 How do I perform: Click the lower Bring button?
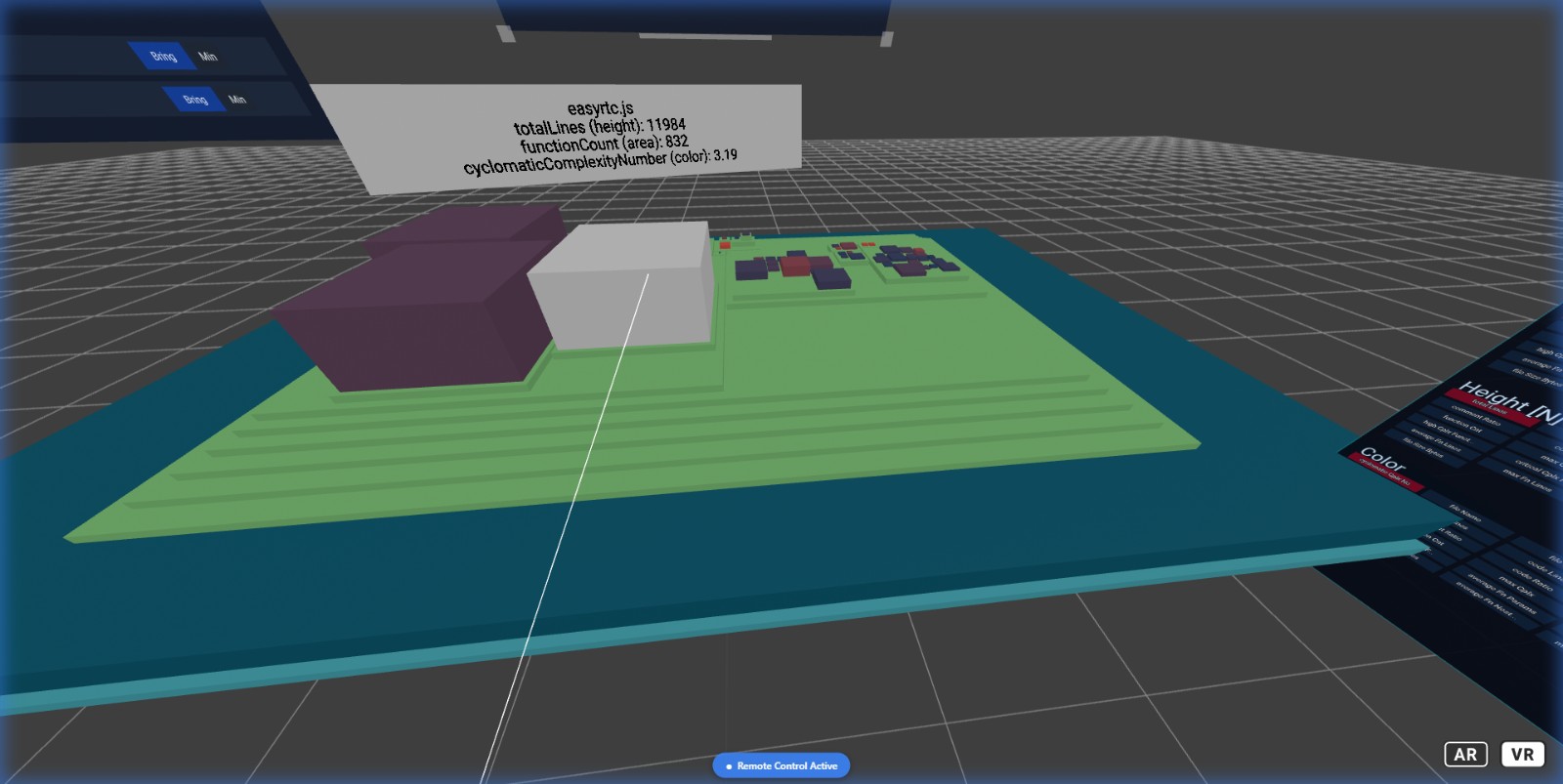[x=195, y=99]
